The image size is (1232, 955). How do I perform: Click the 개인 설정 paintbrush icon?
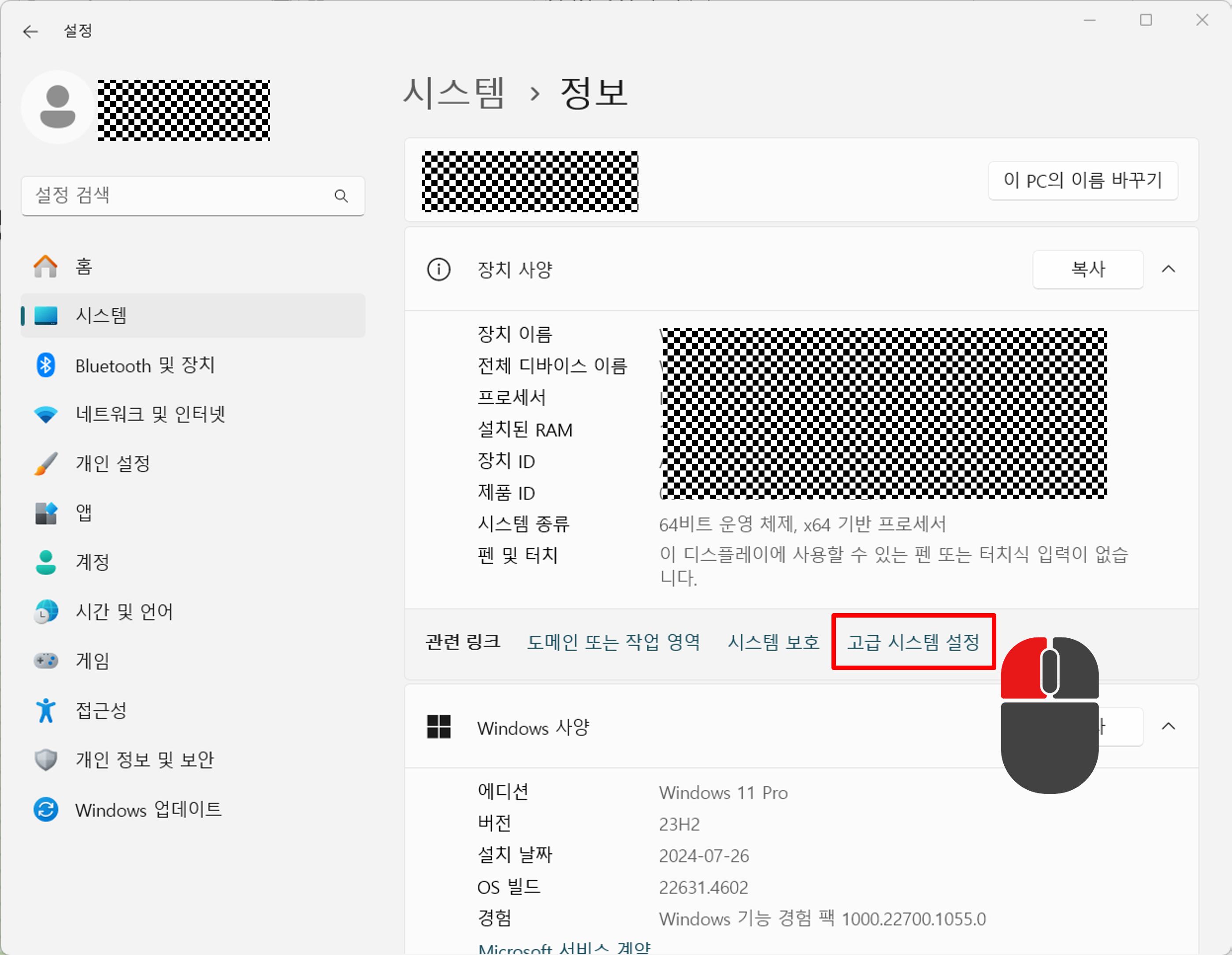[46, 464]
